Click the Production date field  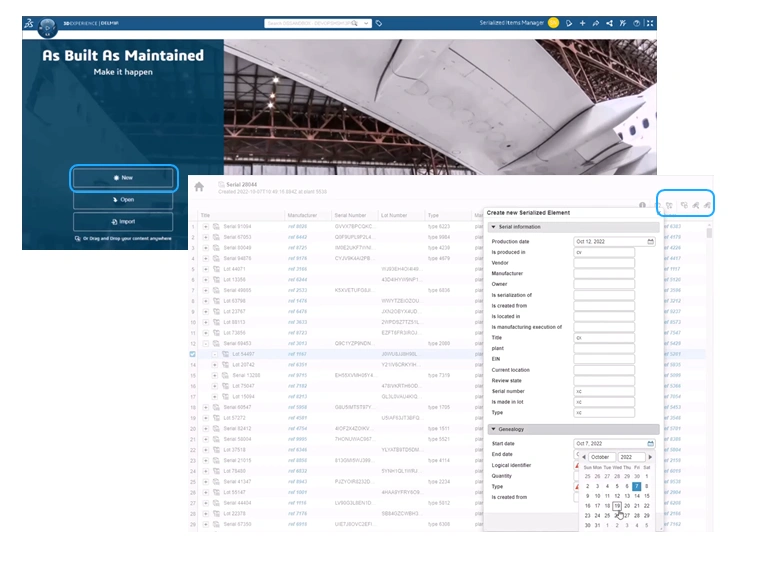click(x=615, y=241)
